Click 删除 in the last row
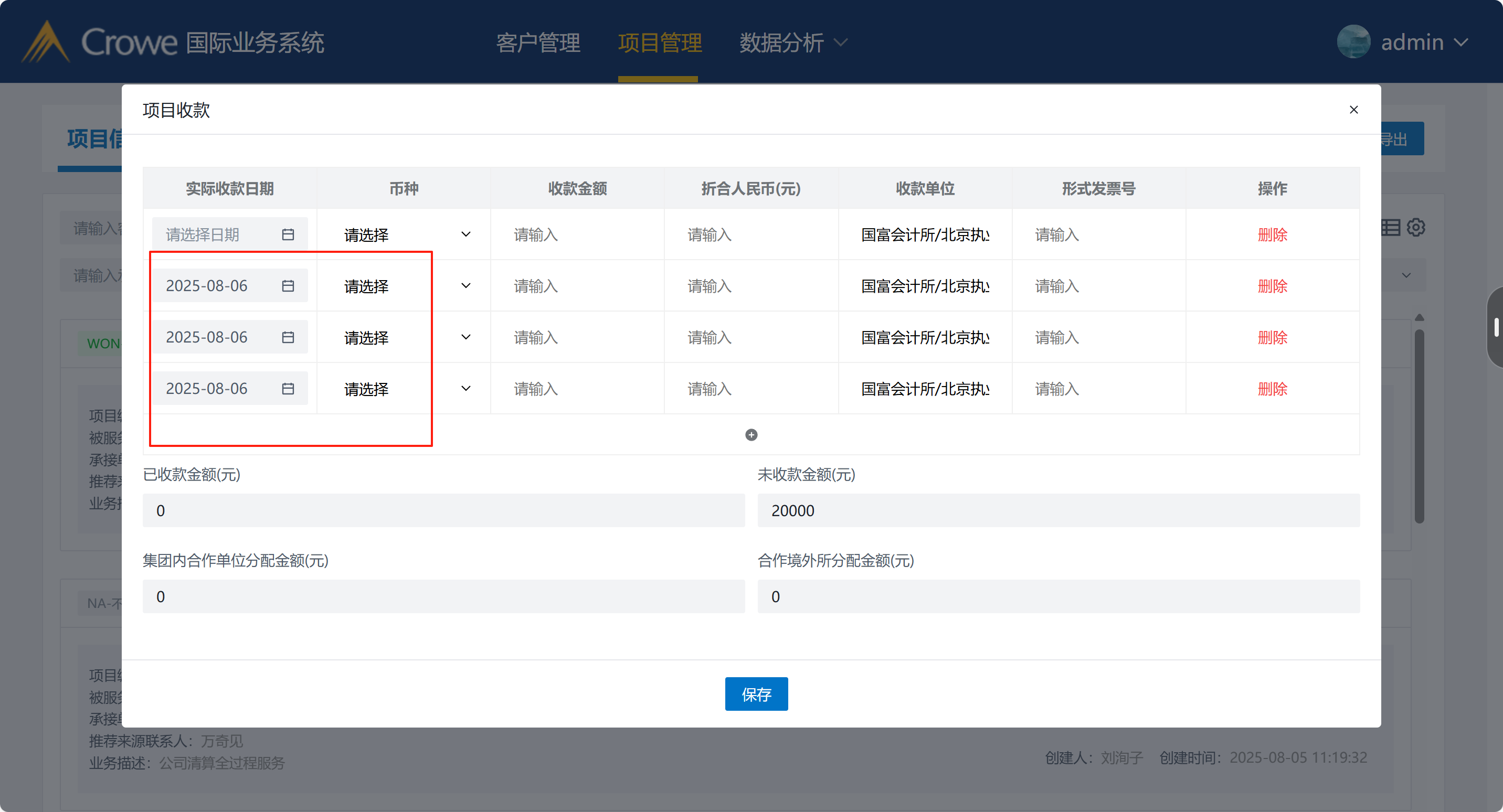The image size is (1503, 812). click(1272, 389)
